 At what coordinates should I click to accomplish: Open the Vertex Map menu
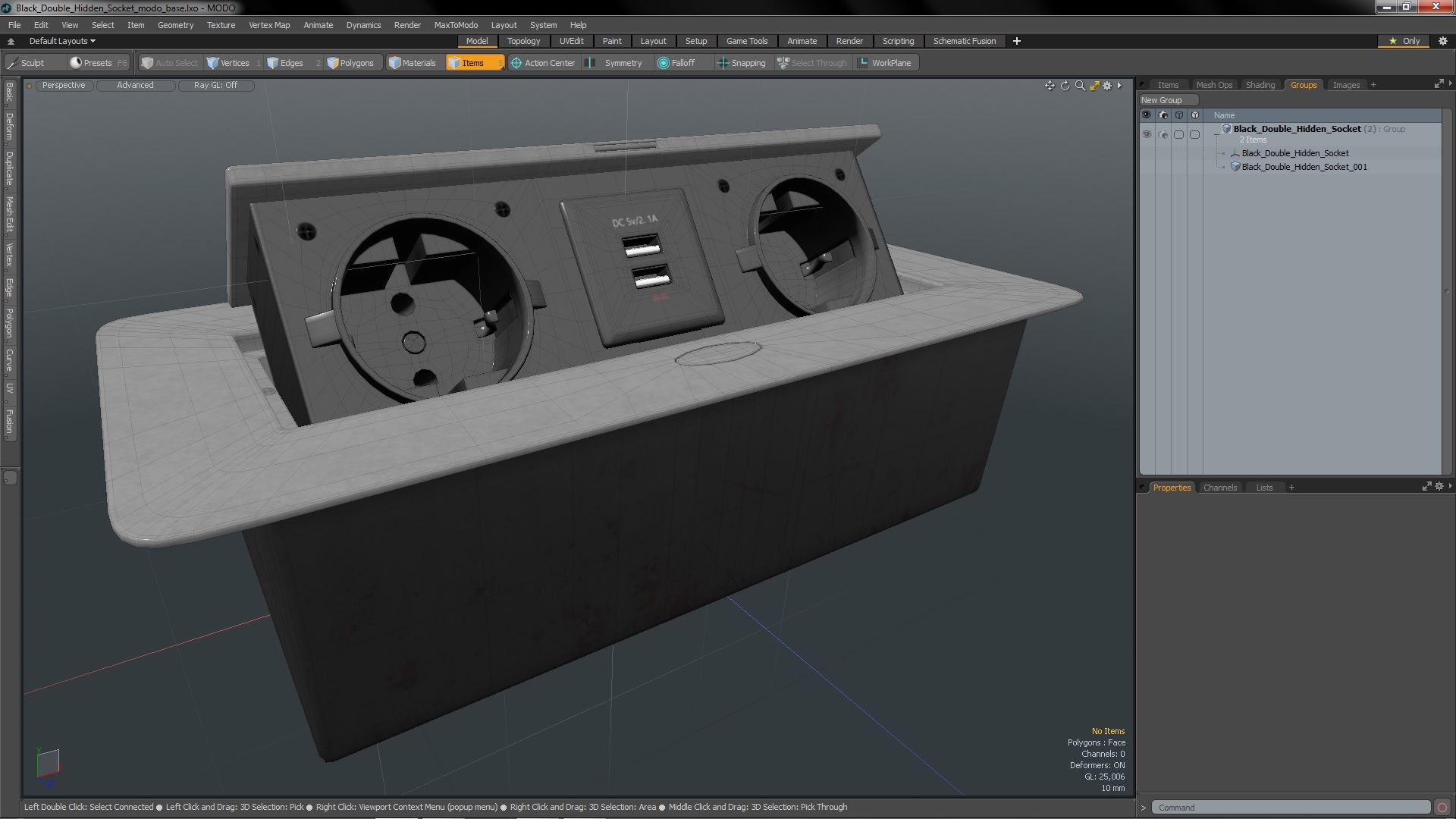point(269,25)
